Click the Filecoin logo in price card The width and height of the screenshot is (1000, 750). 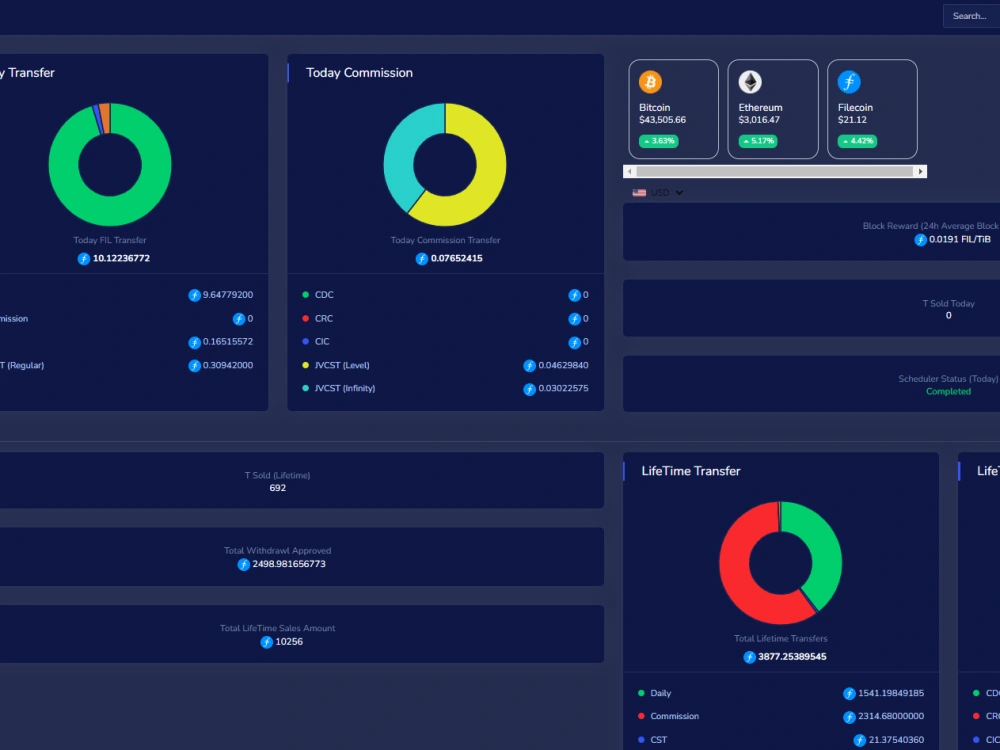pyautogui.click(x=849, y=82)
